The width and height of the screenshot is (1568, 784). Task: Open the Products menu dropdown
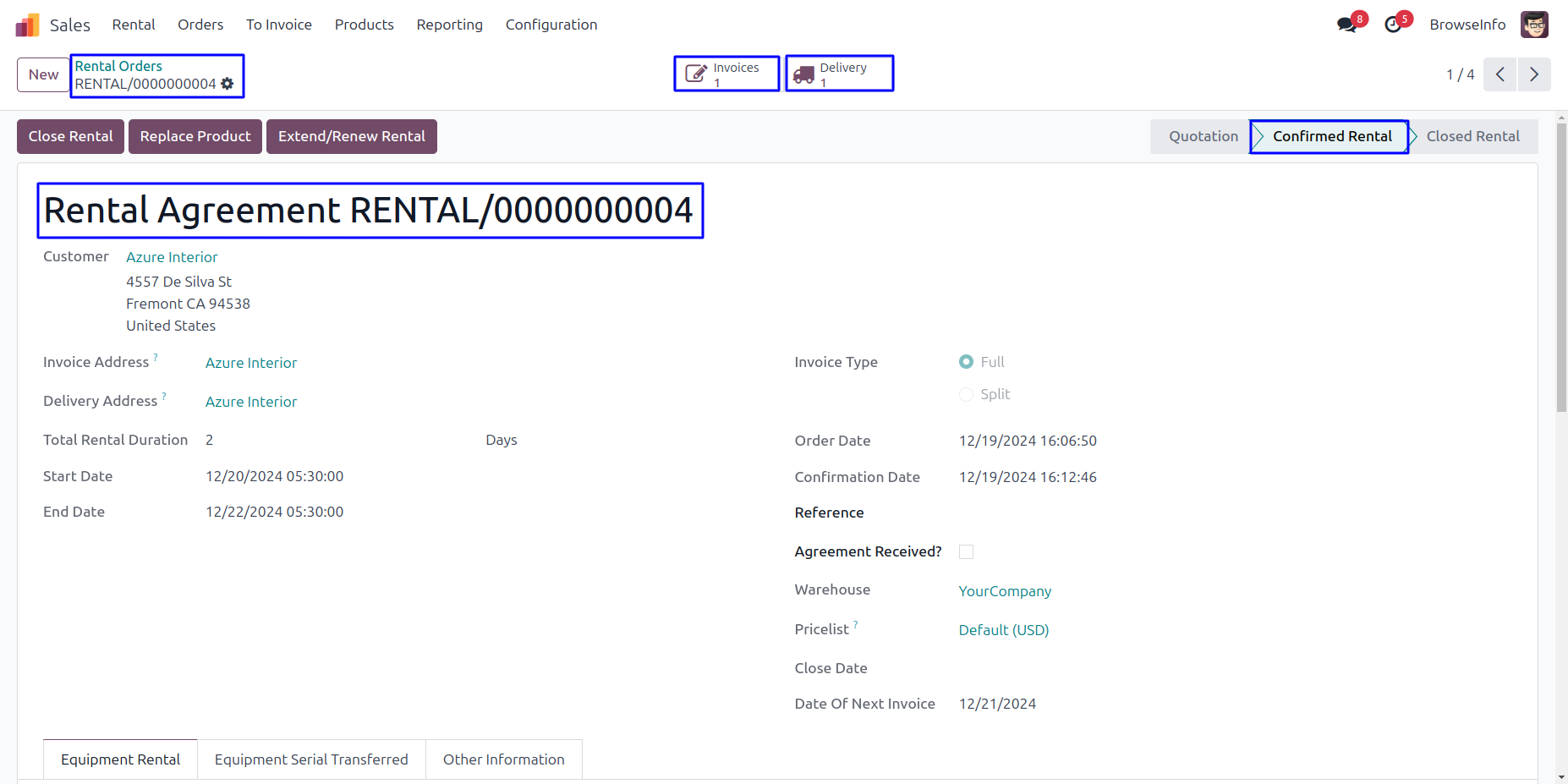point(364,25)
